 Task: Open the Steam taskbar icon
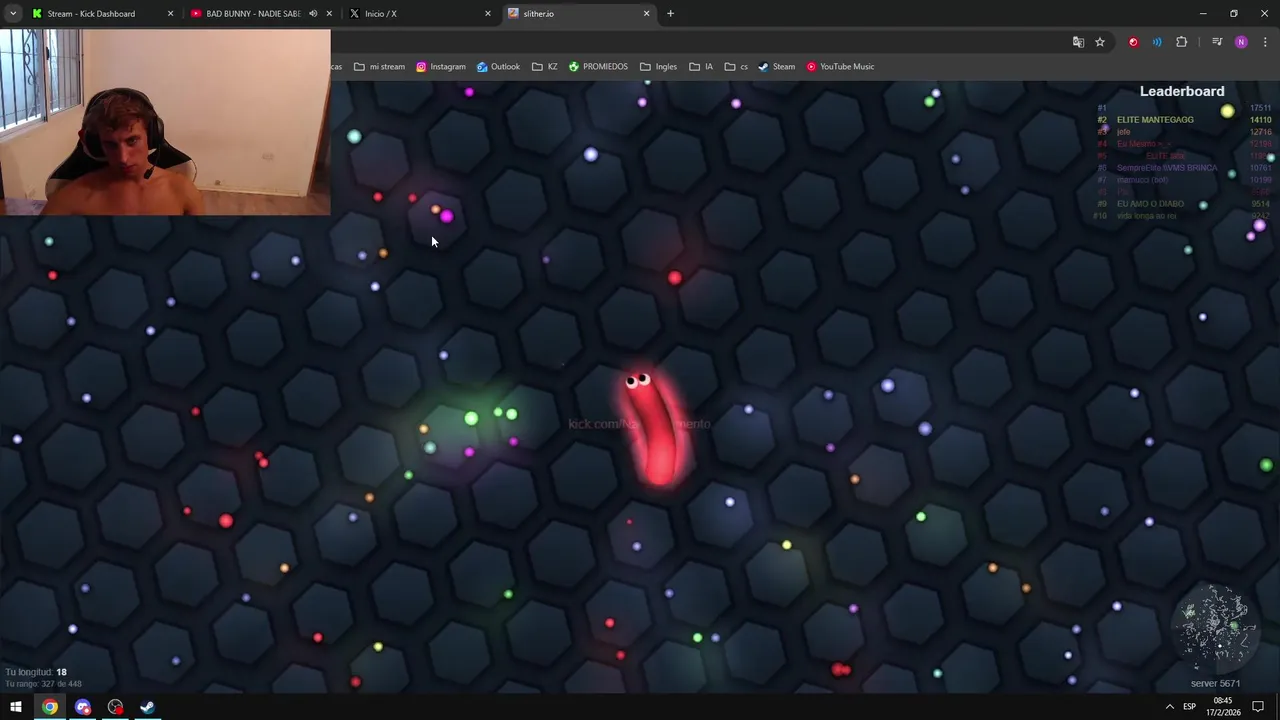point(147,707)
